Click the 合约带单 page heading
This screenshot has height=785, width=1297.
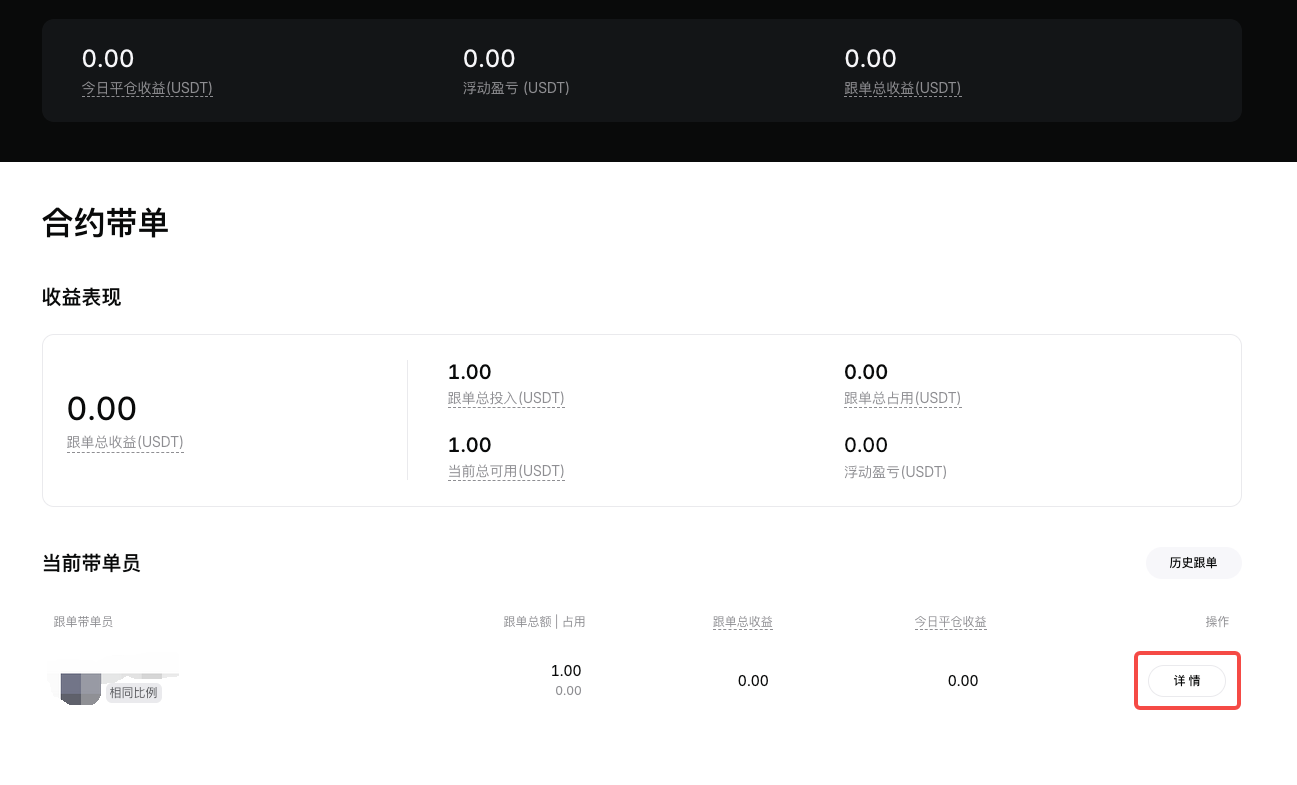[105, 223]
